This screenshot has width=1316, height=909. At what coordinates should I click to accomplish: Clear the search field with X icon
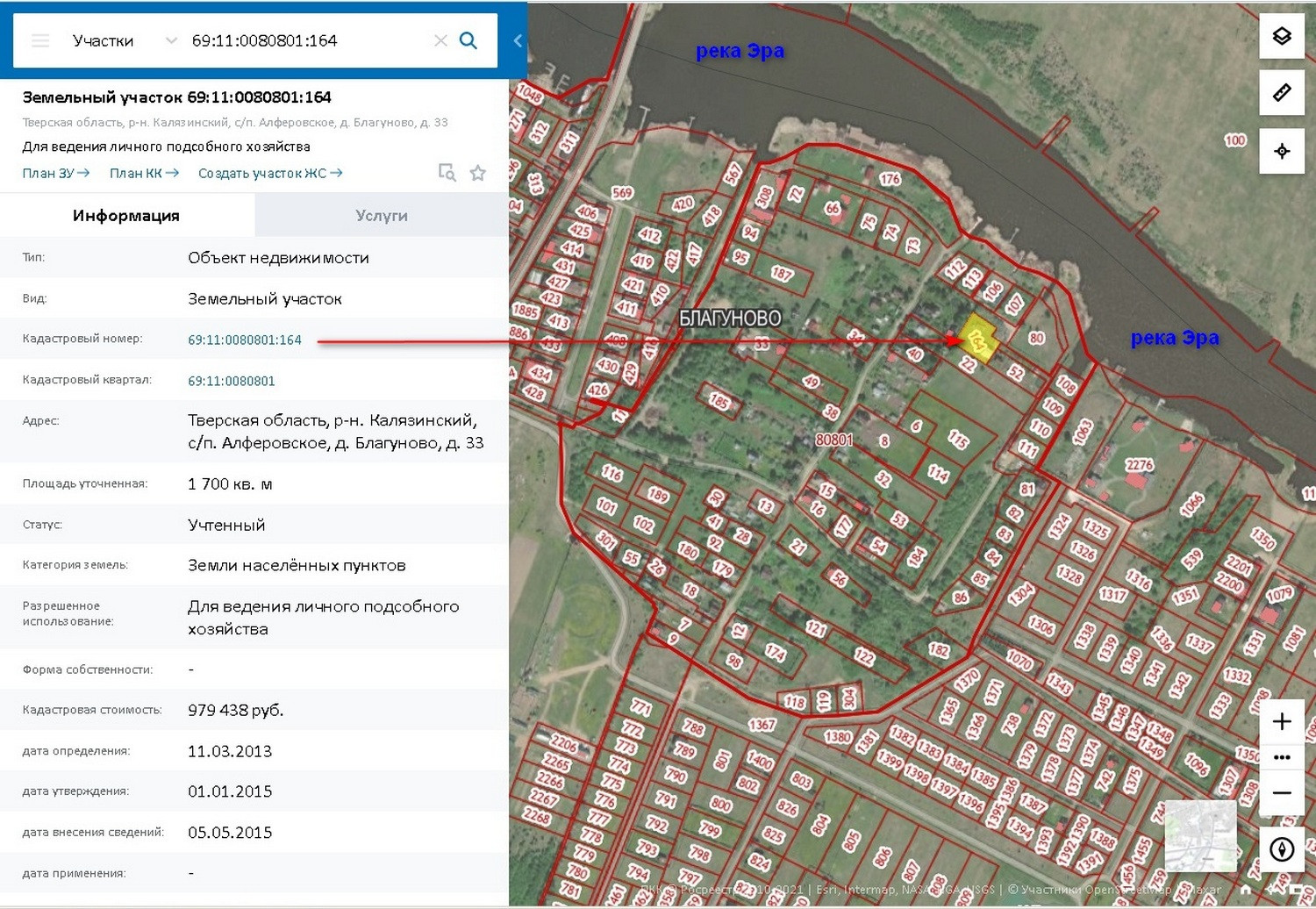[440, 40]
